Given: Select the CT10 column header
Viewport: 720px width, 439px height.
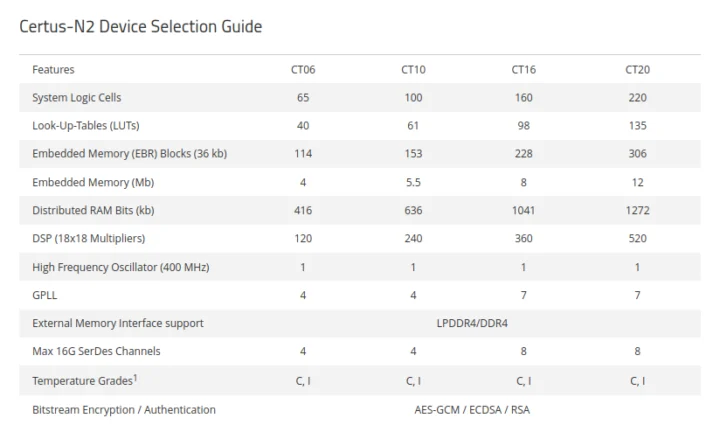Looking at the screenshot, I should pyautogui.click(x=414, y=70).
